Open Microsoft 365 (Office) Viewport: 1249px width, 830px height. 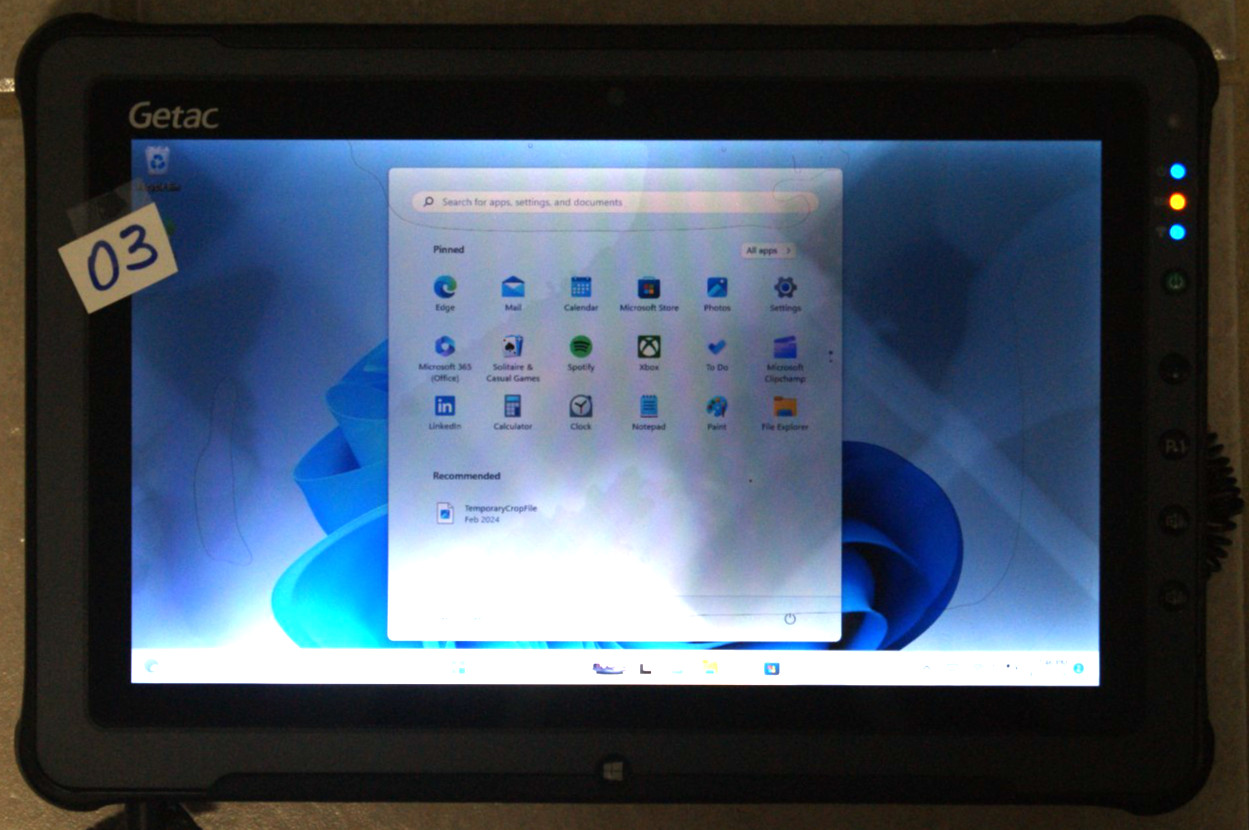pyautogui.click(x=445, y=358)
